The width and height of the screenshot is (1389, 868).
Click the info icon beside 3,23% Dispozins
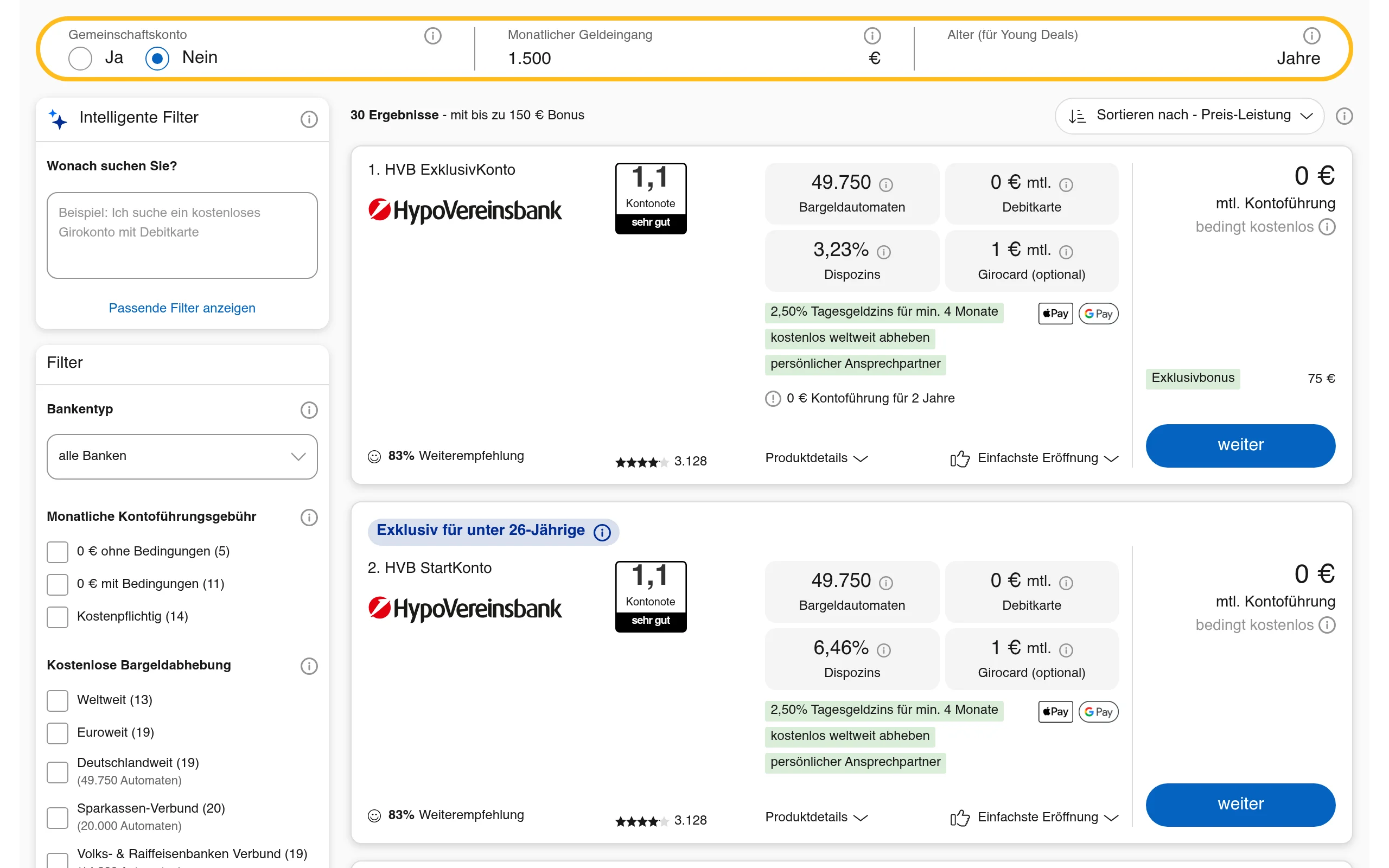click(x=883, y=252)
